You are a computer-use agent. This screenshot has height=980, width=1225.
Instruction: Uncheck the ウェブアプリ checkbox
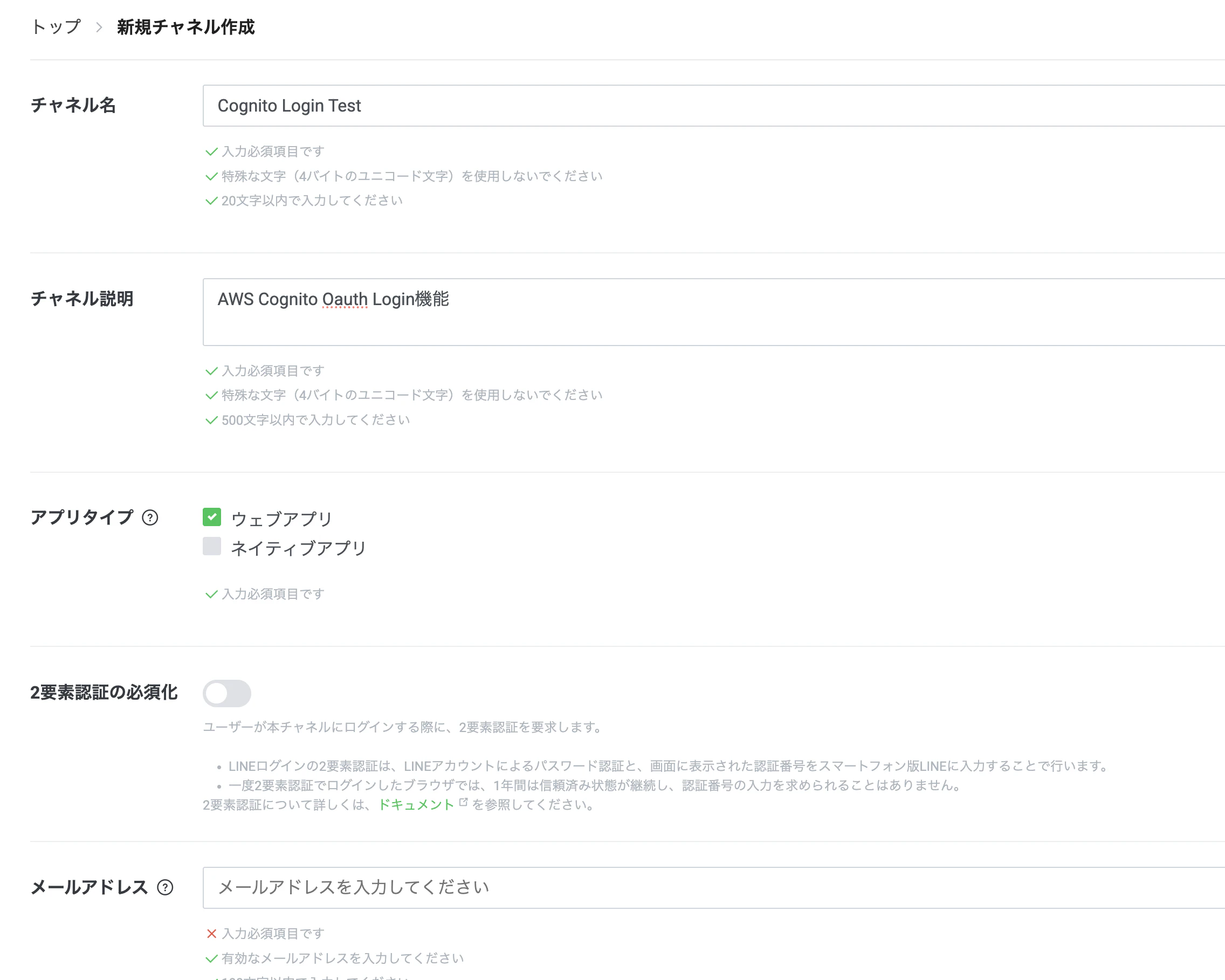point(212,517)
